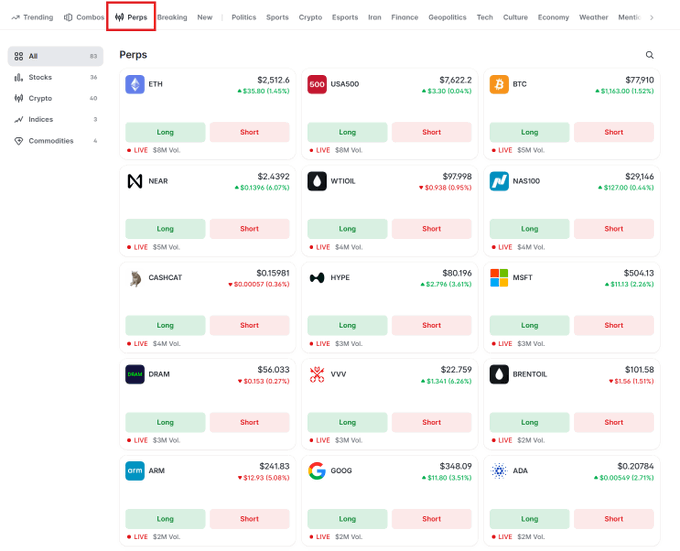Image resolution: width=680 pixels, height=551 pixels.
Task: Go long on GOOG
Action: 347,519
